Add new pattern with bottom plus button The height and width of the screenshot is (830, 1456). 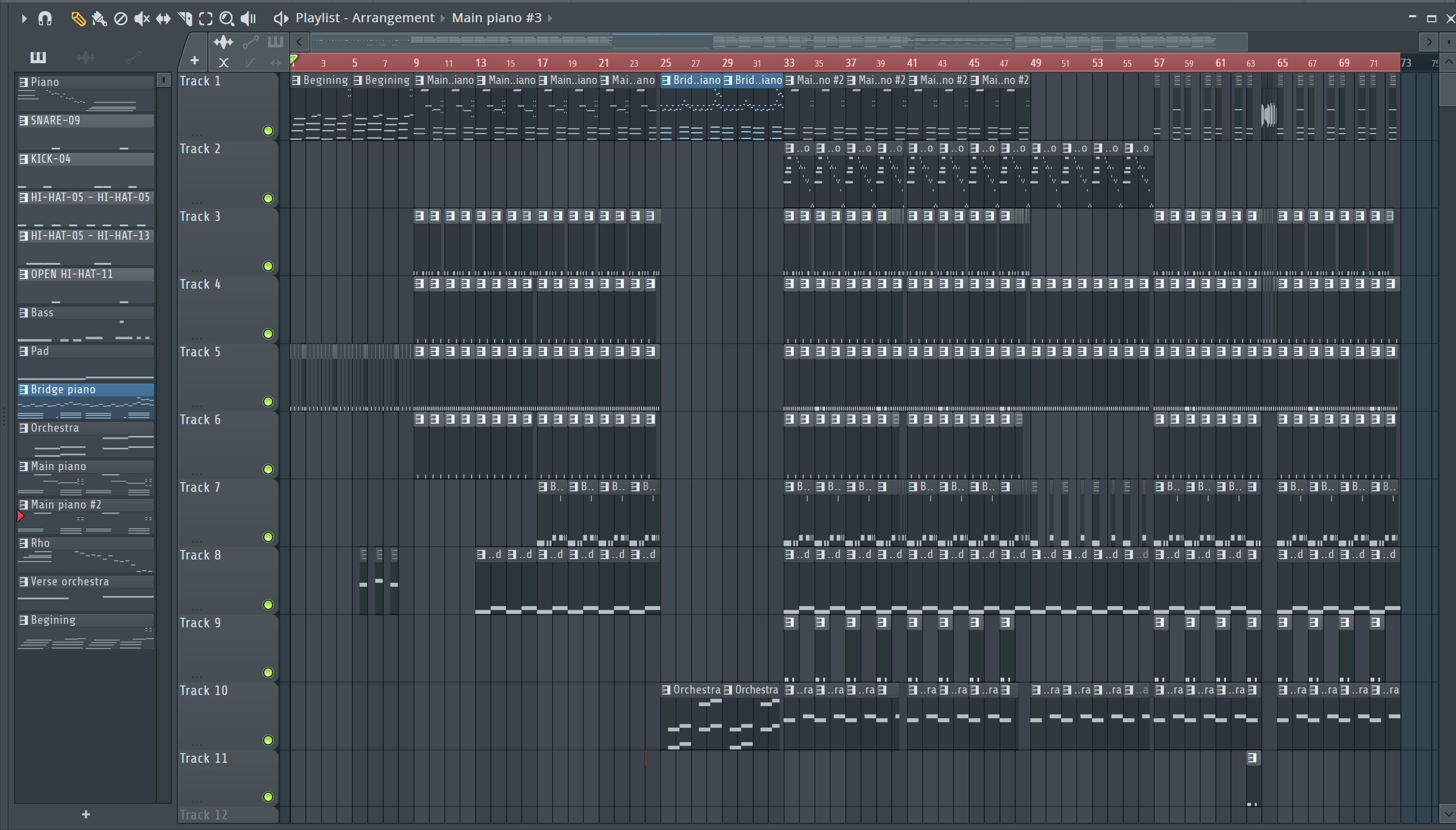pyautogui.click(x=85, y=815)
